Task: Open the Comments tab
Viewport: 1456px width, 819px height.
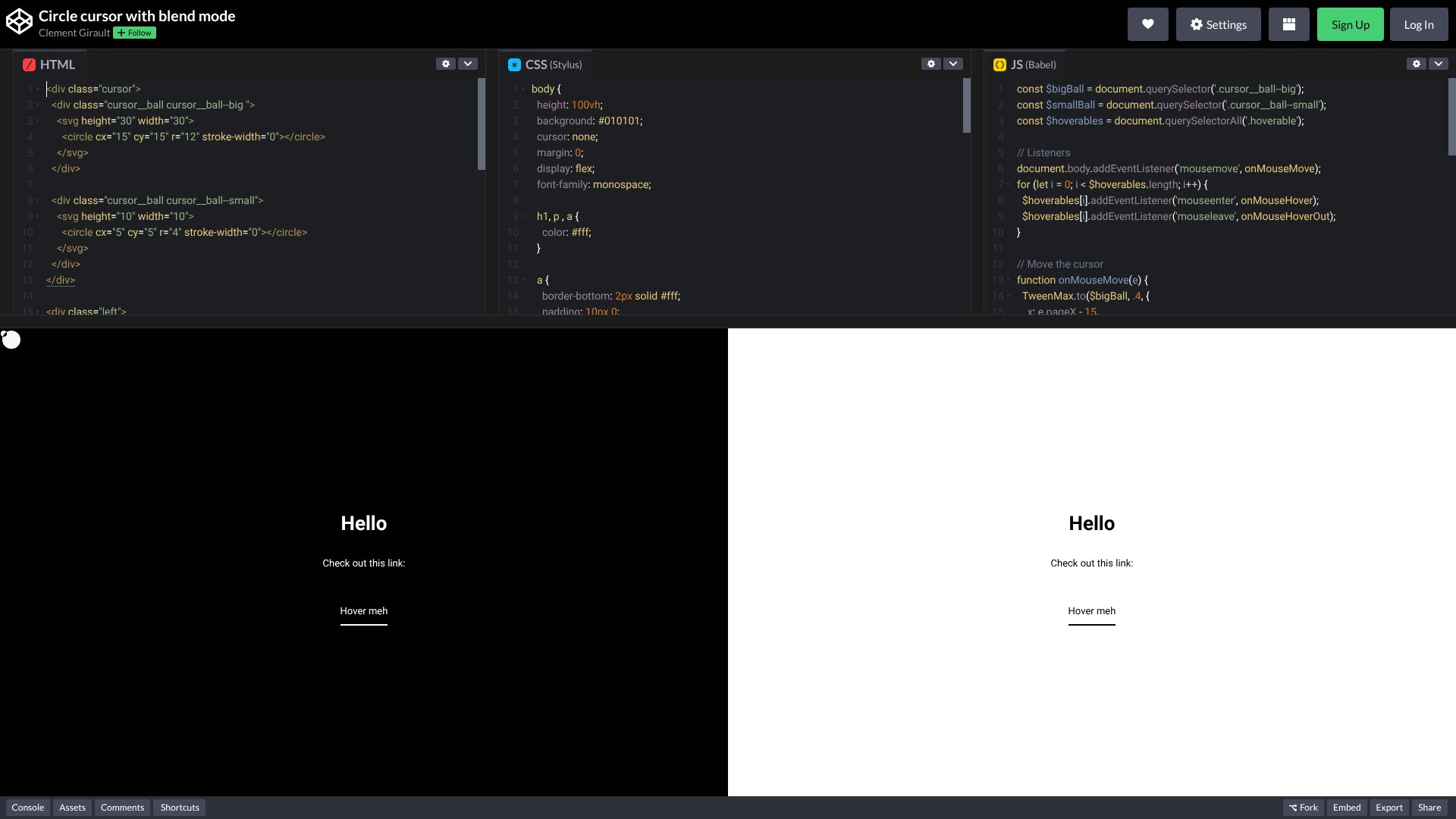Action: click(122, 808)
